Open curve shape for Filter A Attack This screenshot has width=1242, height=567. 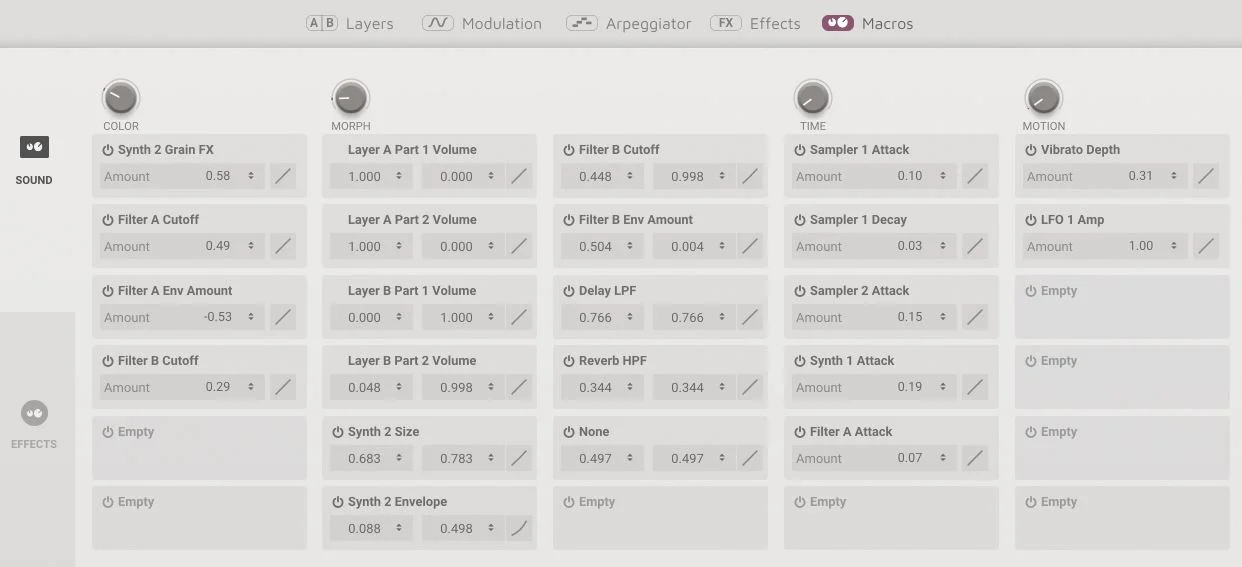click(975, 458)
